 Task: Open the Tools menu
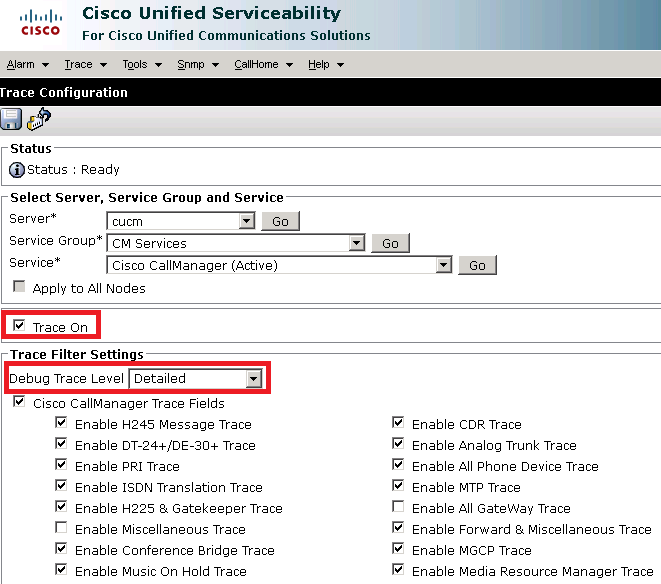click(142, 65)
